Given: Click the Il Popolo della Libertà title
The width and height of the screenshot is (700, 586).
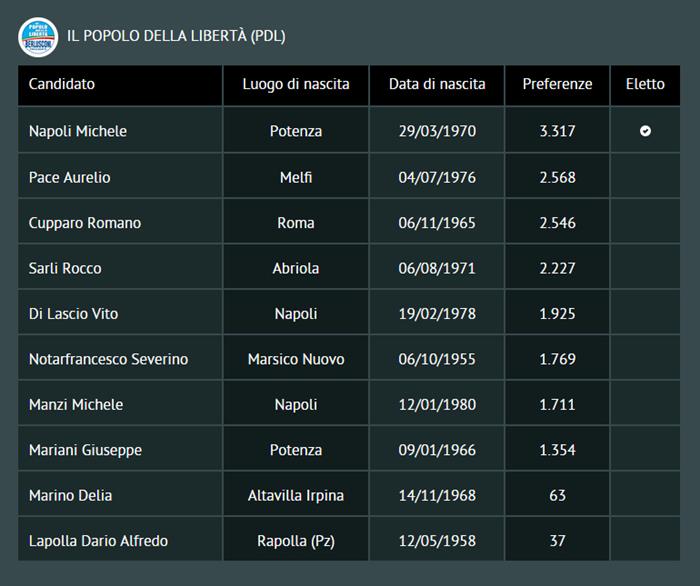Looking at the screenshot, I should [x=176, y=37].
